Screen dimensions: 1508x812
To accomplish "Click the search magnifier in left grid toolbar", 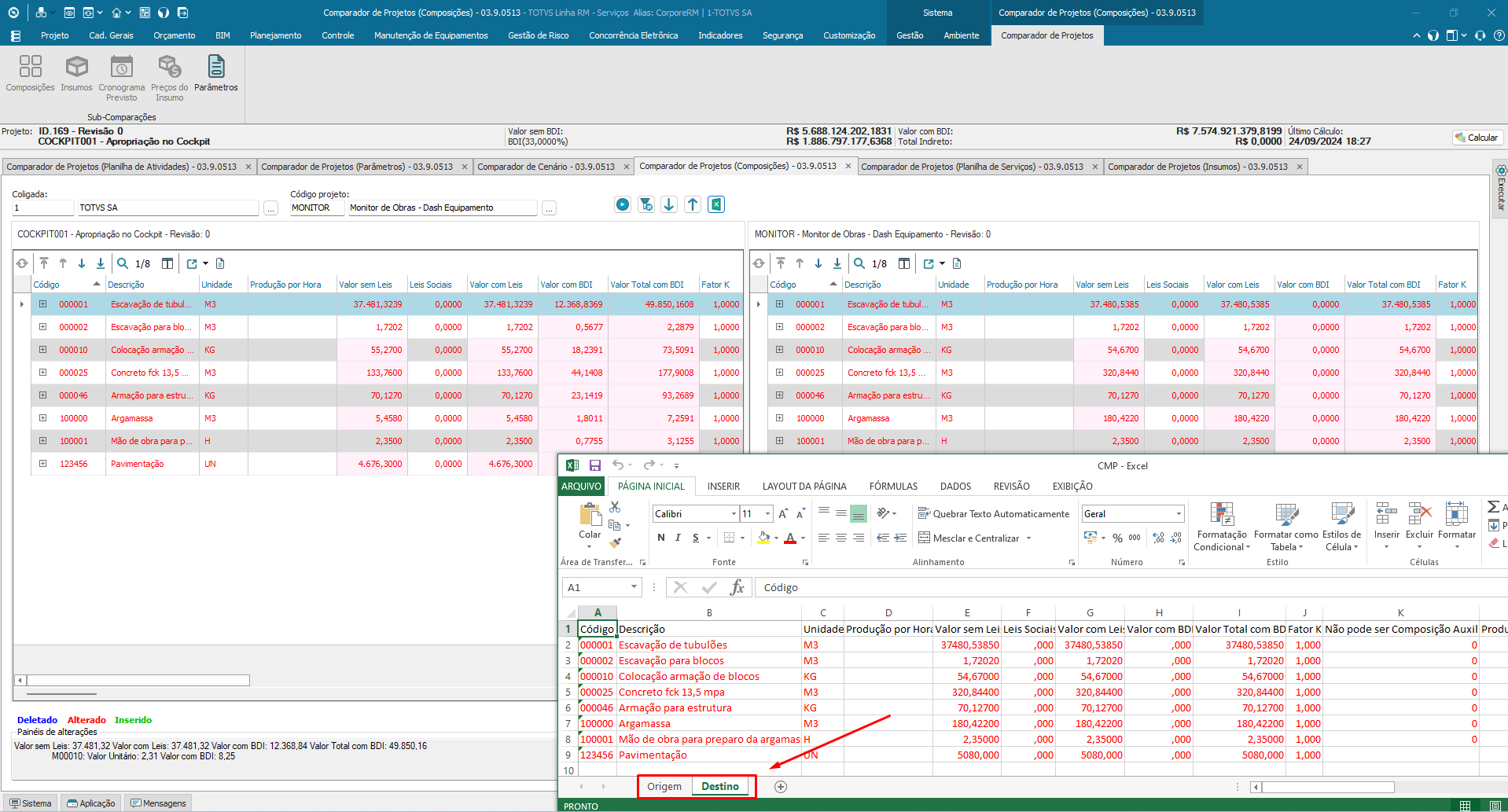I will 123,263.
